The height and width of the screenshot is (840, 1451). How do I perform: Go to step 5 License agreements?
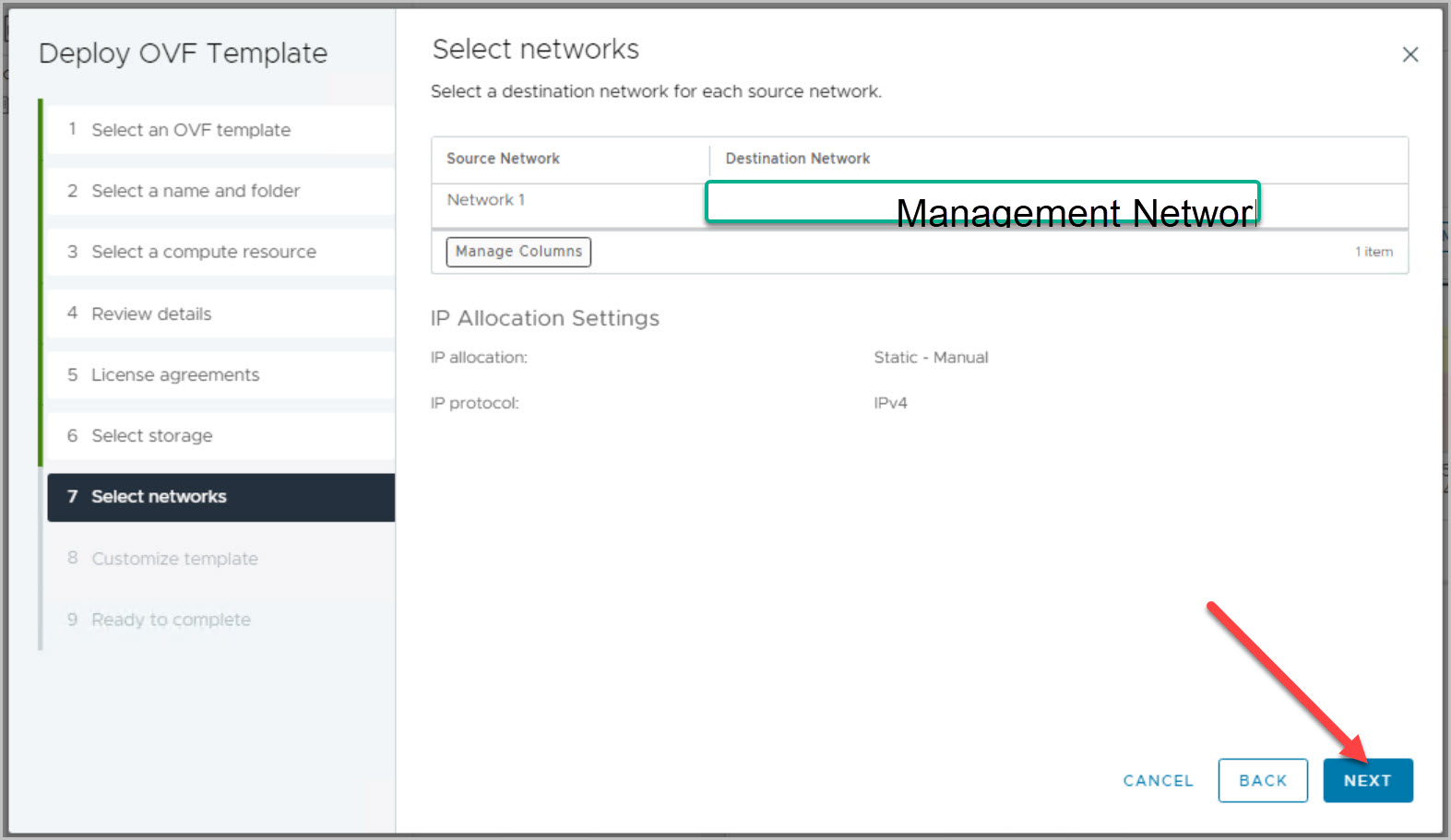(x=175, y=374)
